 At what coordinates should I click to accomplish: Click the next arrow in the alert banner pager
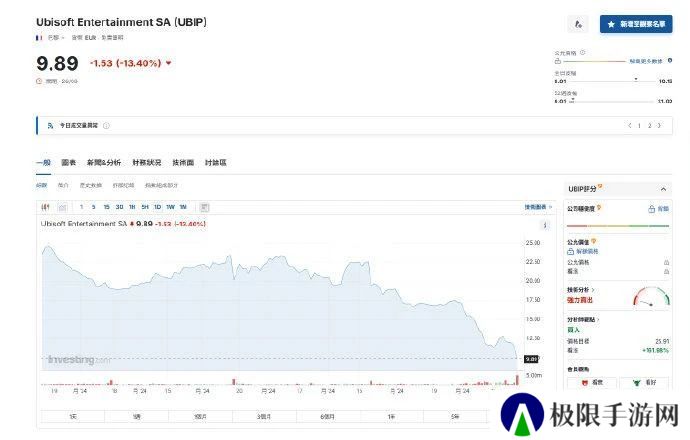coord(659,125)
